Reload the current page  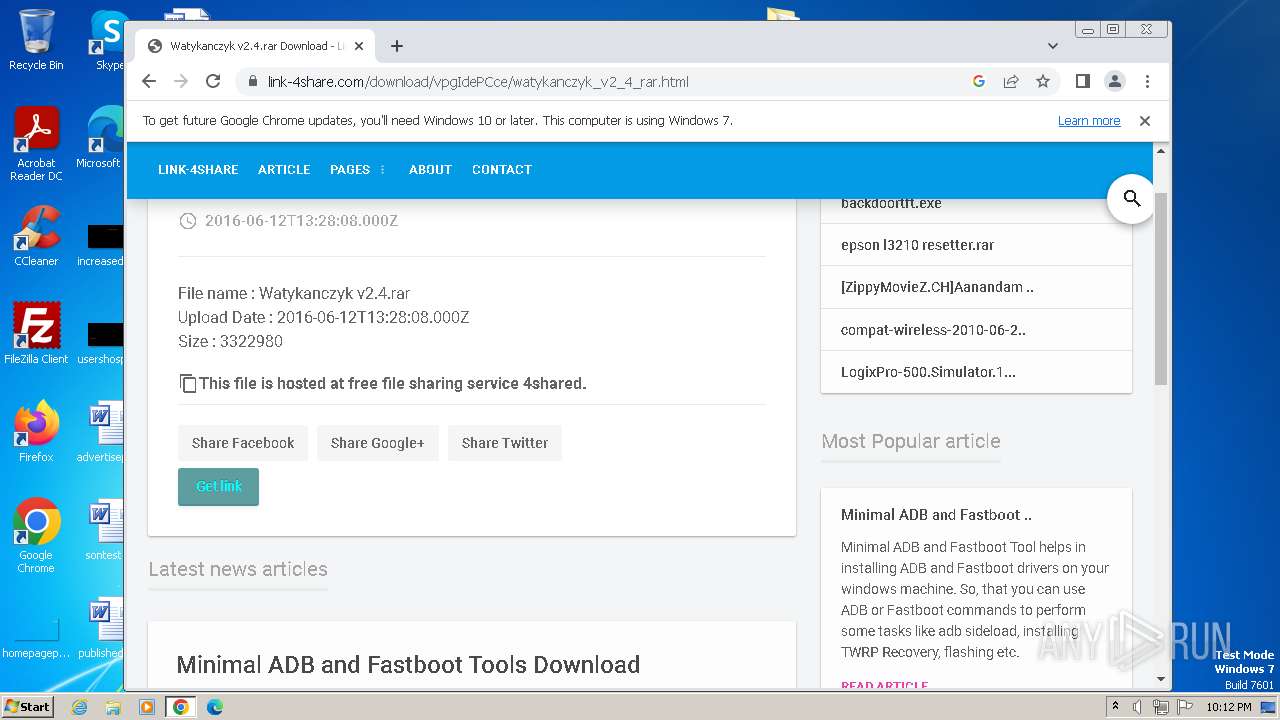coord(213,82)
